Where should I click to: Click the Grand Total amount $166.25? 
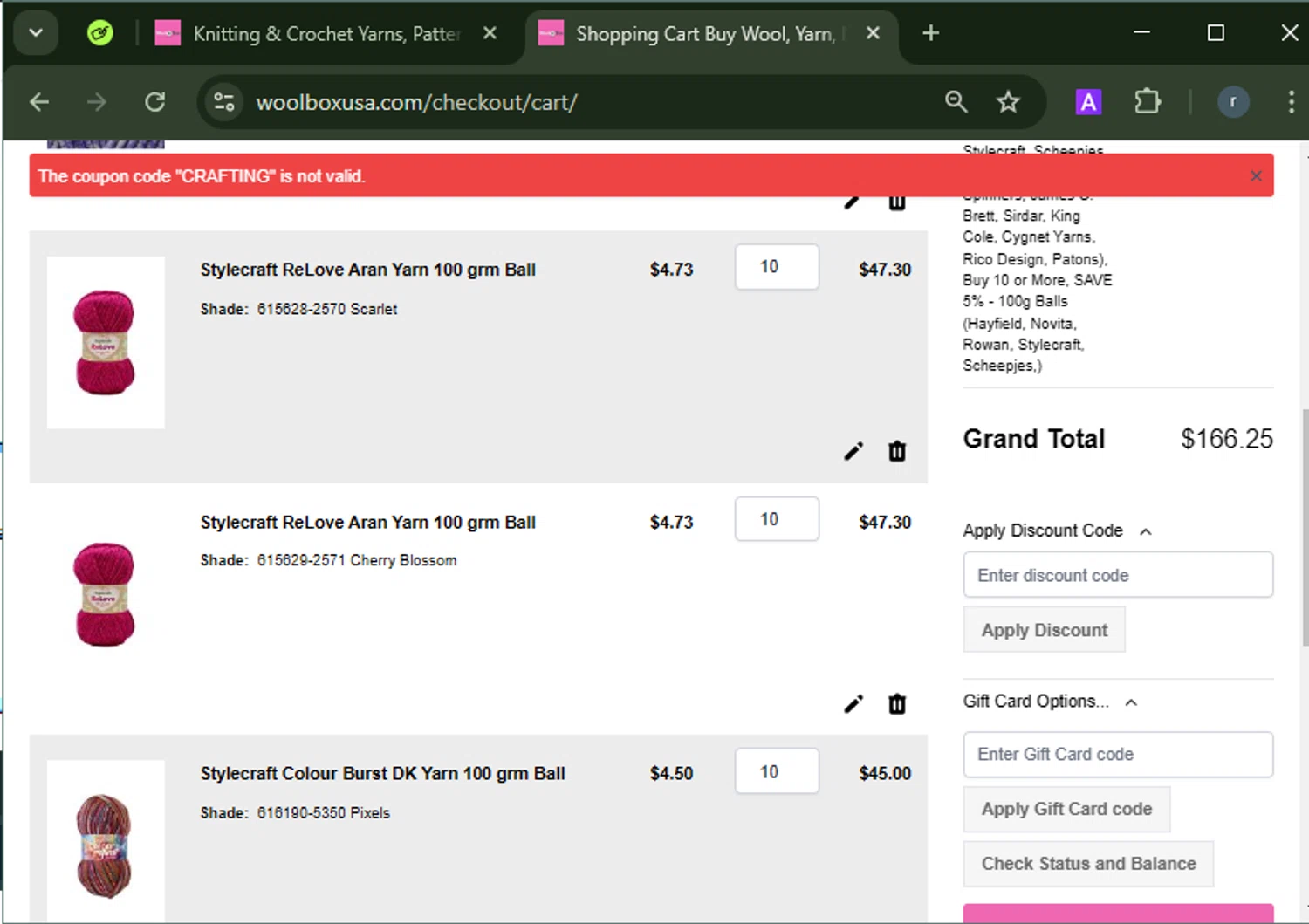pyautogui.click(x=1227, y=439)
